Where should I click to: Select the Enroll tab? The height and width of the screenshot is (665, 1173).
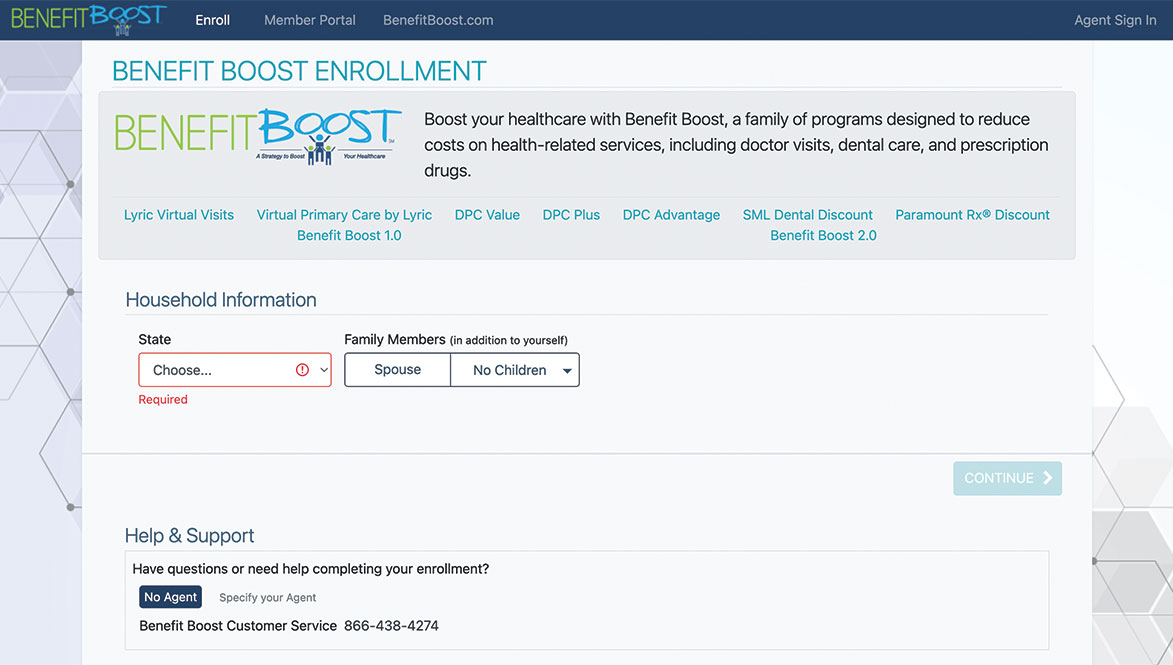[212, 19]
